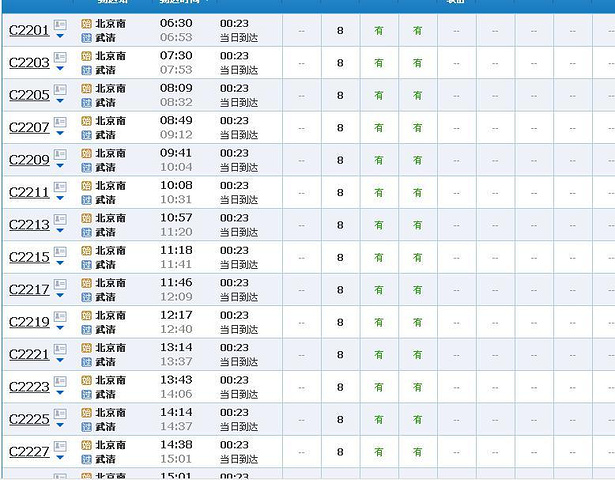This screenshot has width=615, height=480.
Task: Click the ID card icon beside train C2225
Action: click(60, 413)
